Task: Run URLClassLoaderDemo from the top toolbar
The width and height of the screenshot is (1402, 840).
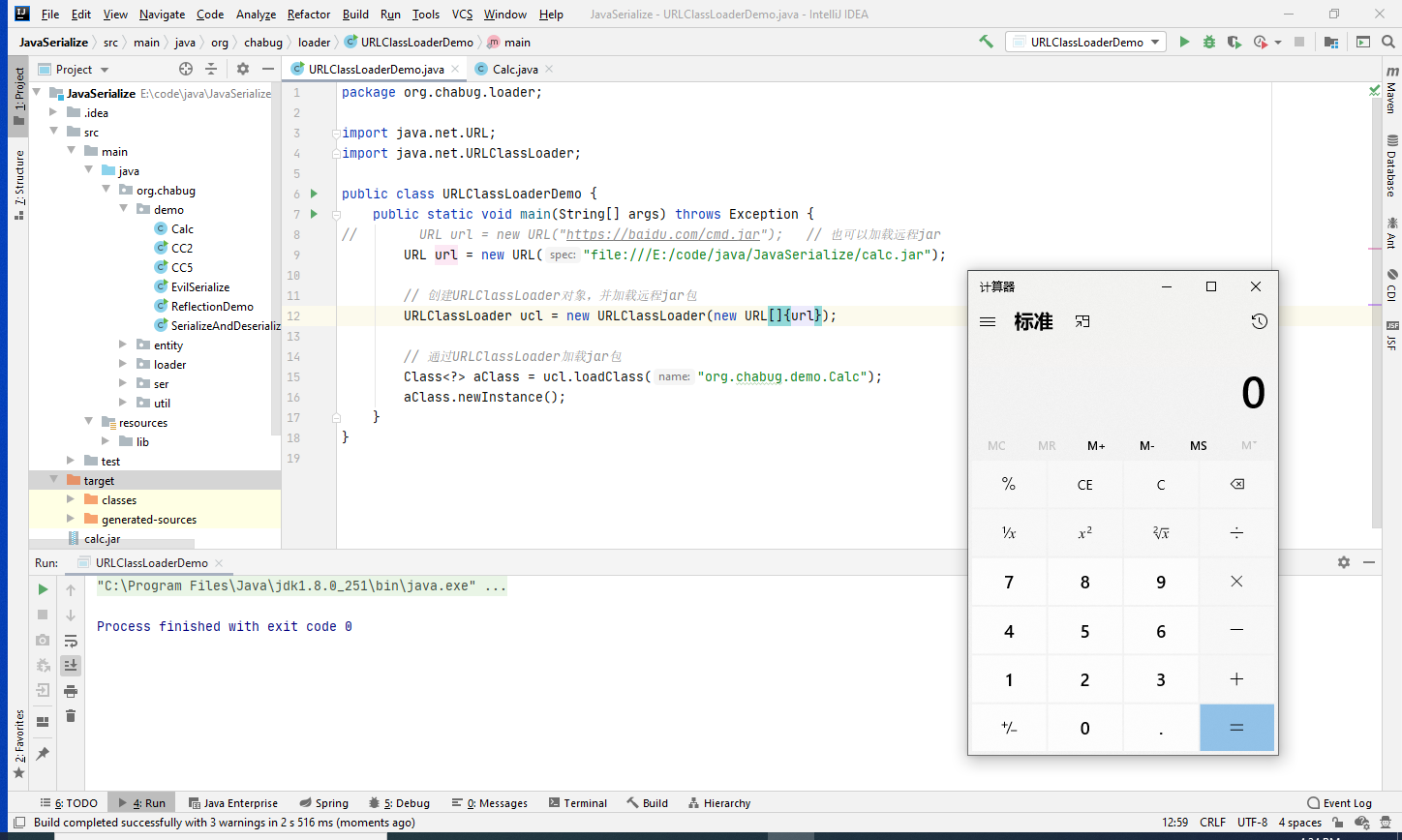Action: [x=1184, y=42]
